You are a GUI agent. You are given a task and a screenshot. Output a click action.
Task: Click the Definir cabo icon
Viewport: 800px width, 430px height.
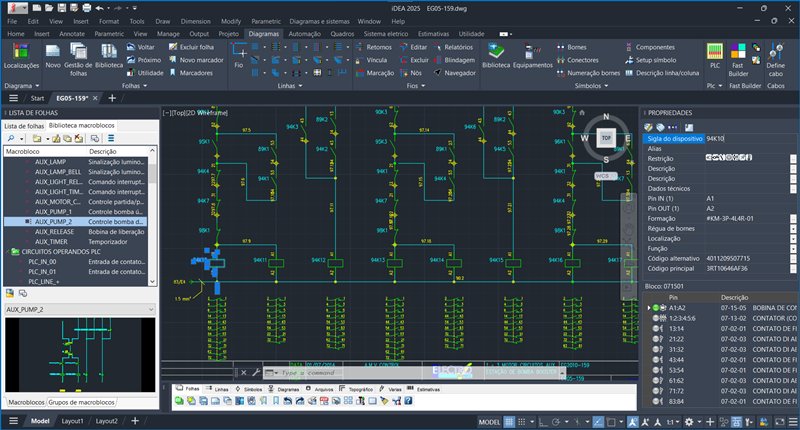coord(776,52)
